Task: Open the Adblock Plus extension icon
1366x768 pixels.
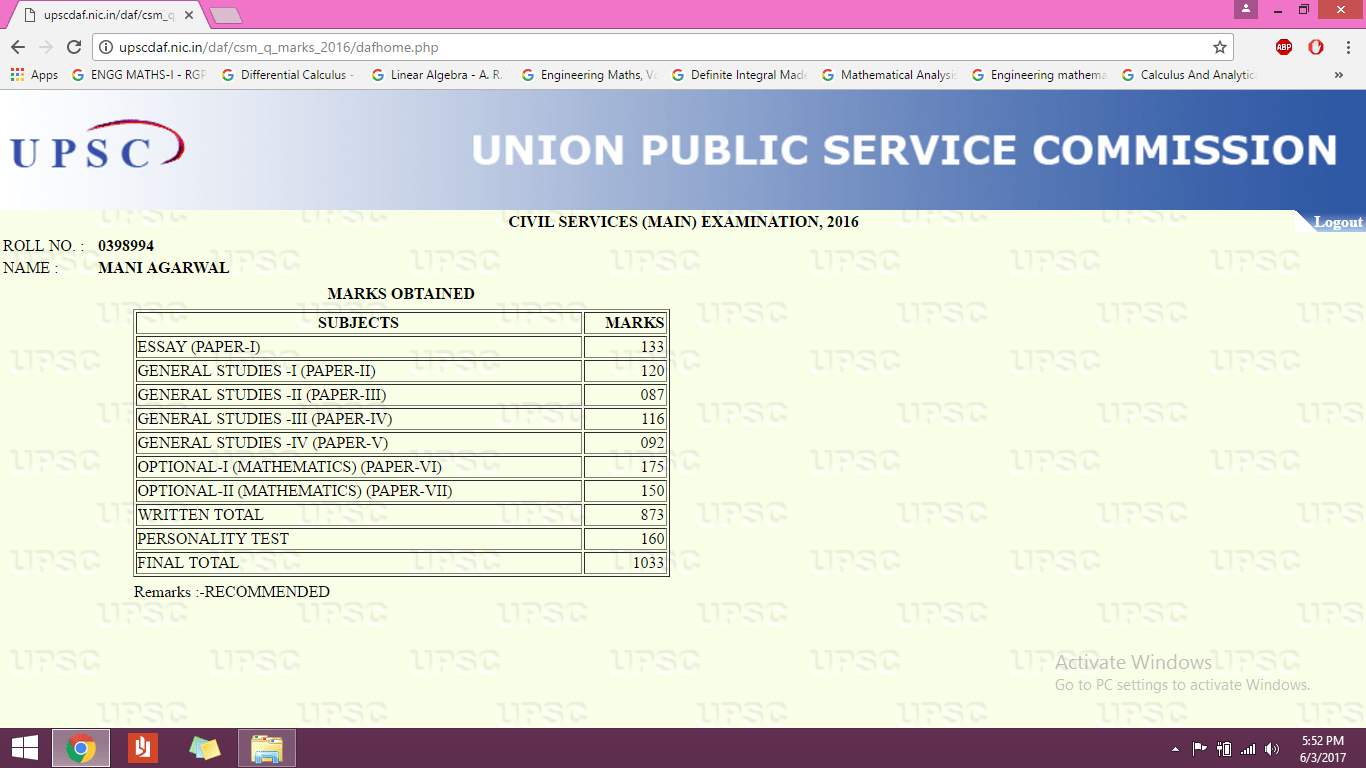Action: point(1284,47)
